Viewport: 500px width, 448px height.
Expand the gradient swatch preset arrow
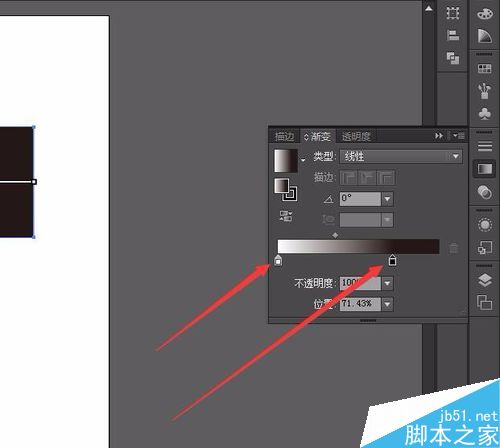coord(303,160)
